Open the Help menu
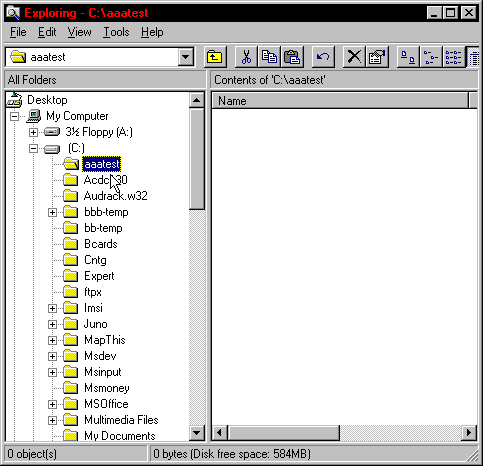This screenshot has height=466, width=483. [152, 32]
